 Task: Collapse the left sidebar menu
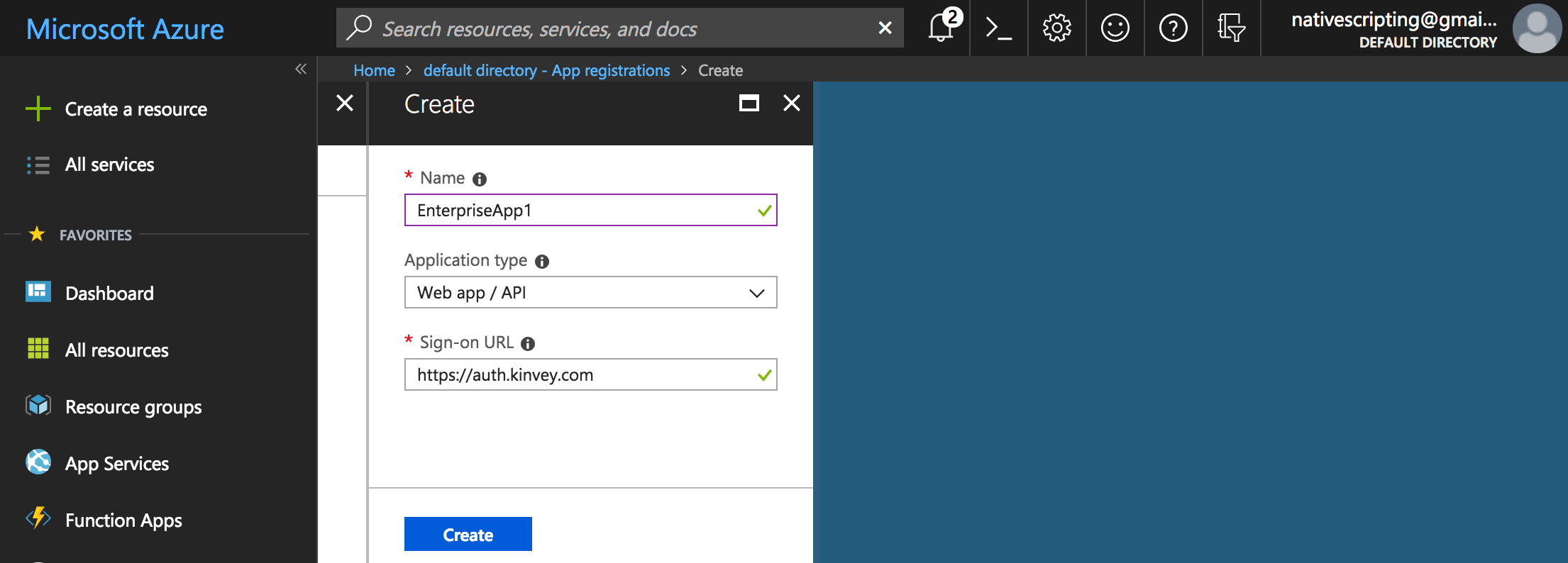(301, 69)
